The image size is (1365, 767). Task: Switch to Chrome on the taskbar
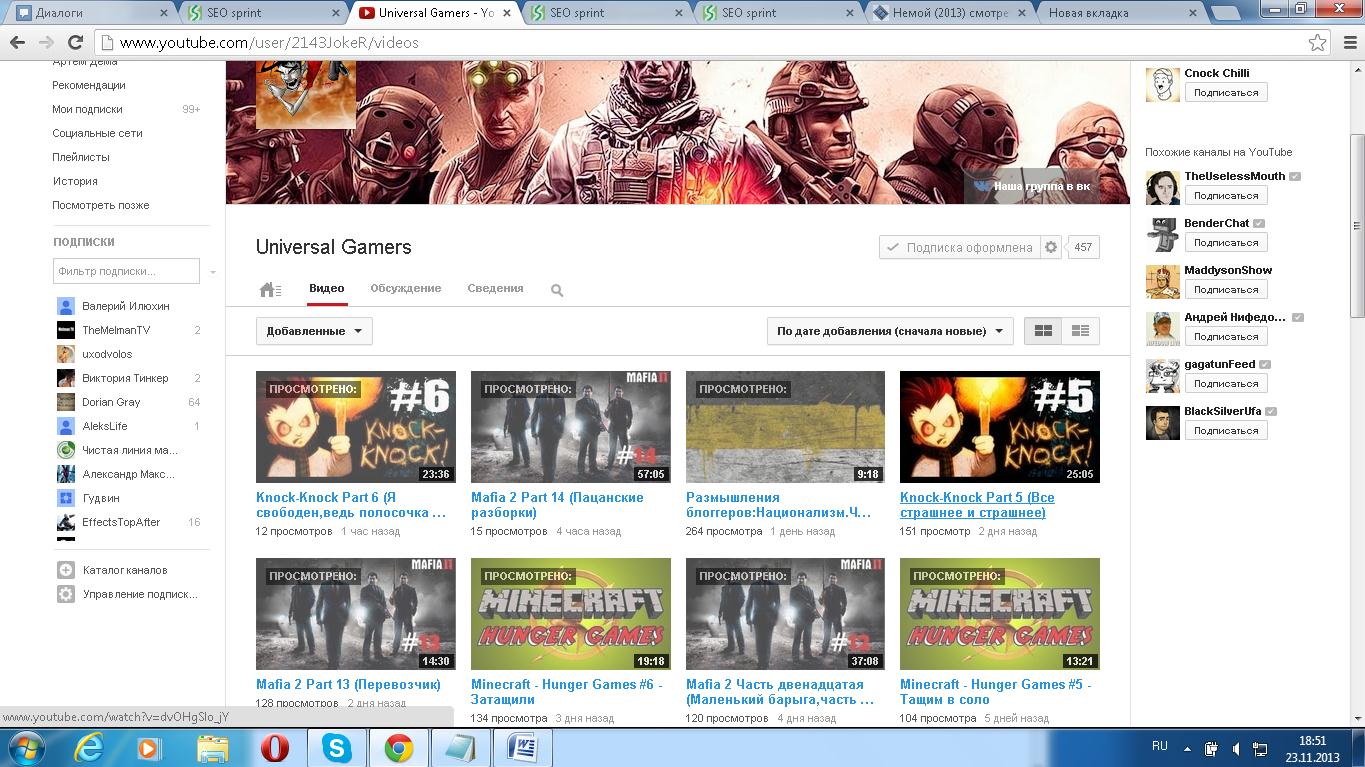point(398,748)
